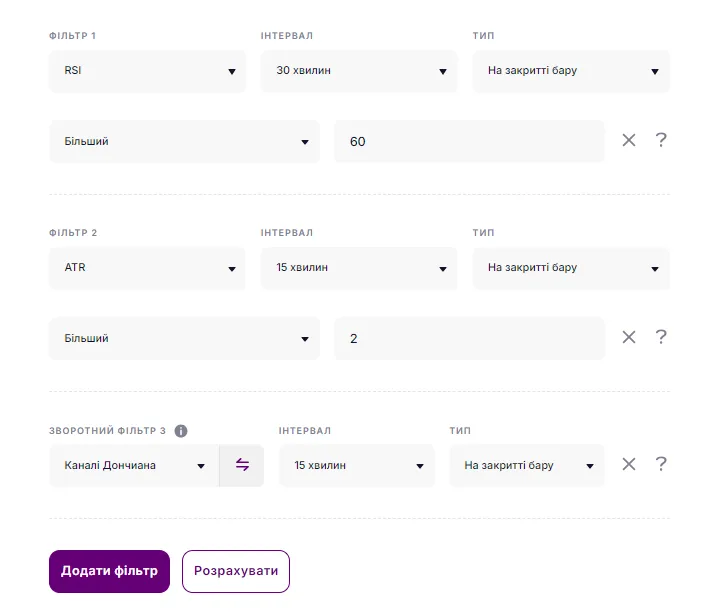Open Filter 1 Більший condition dropdown
This screenshot has height=615, width=716.
184,142
